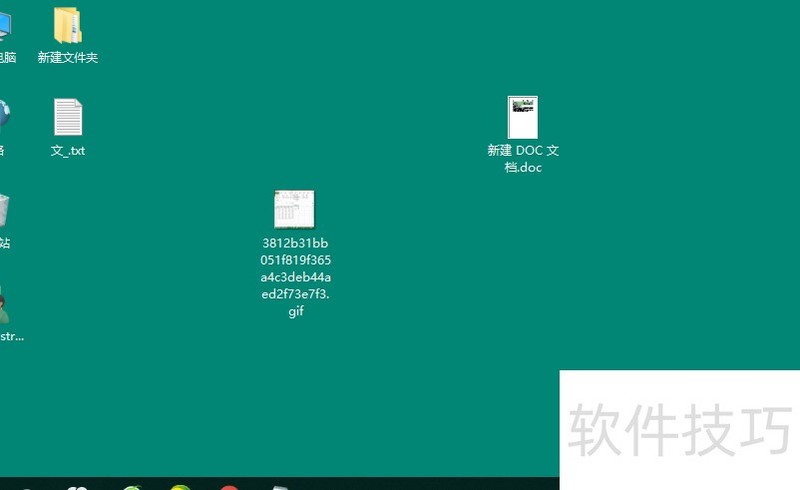Viewport: 800px width, 490px height.
Task: Click the red icon in the taskbar
Action: [x=229, y=487]
